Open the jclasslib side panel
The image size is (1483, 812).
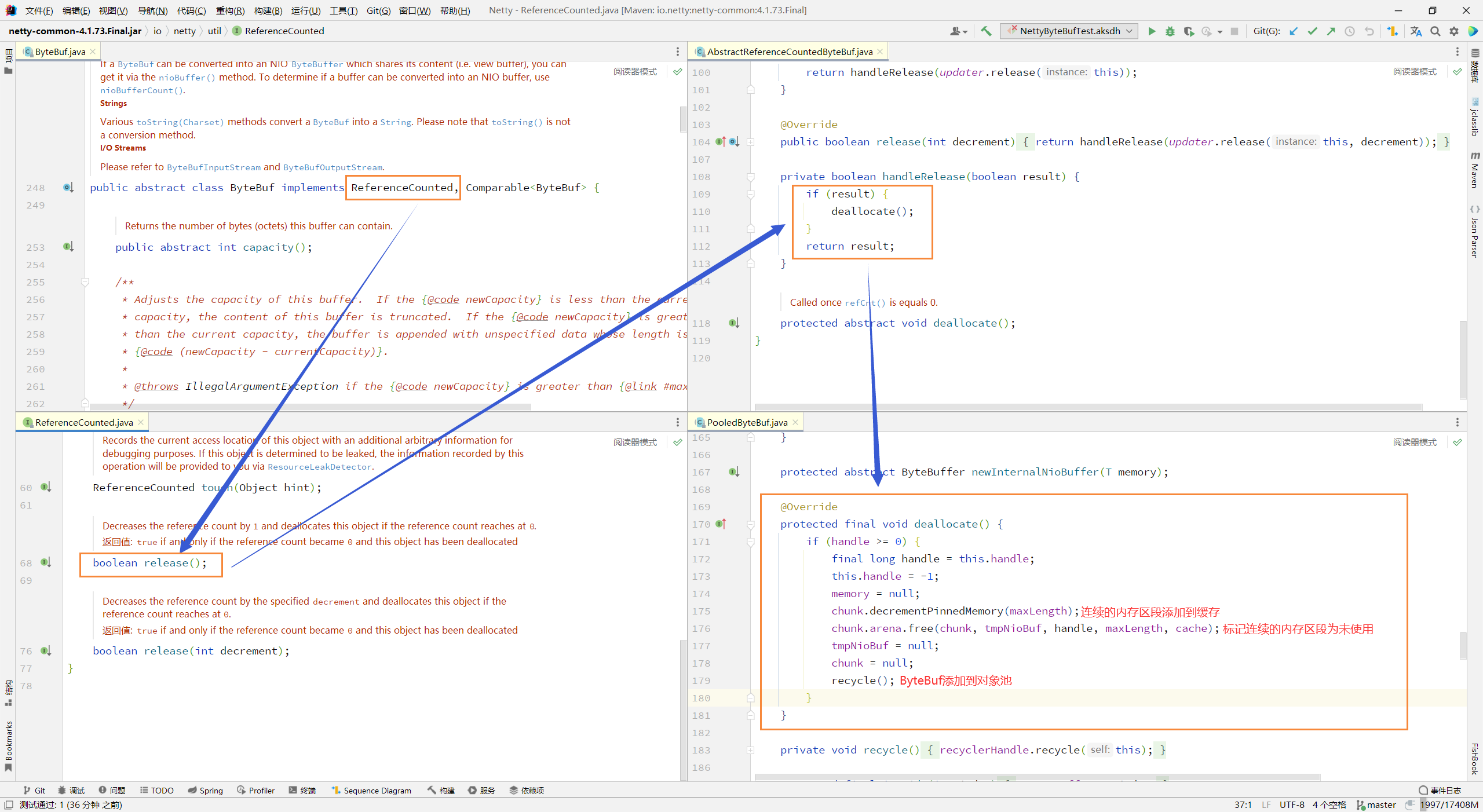[x=1475, y=118]
